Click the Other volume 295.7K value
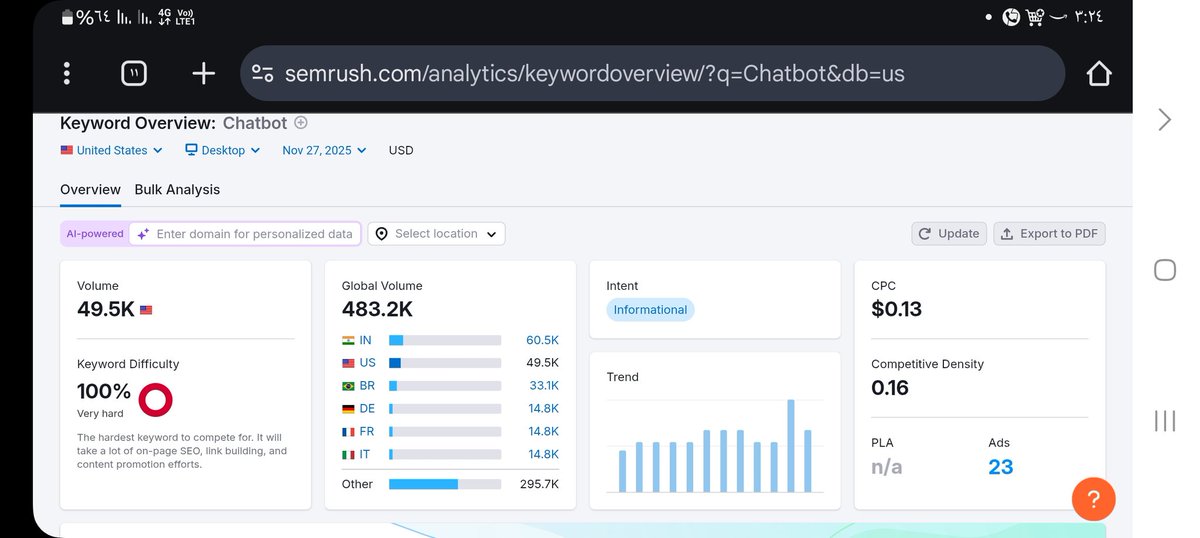The width and height of the screenshot is (1200, 538). (x=539, y=484)
